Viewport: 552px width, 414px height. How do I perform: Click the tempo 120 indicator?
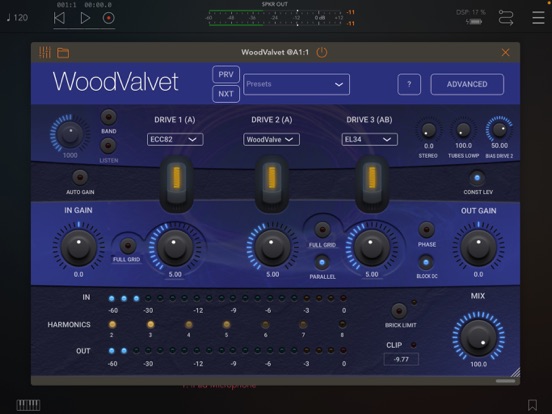(17, 18)
